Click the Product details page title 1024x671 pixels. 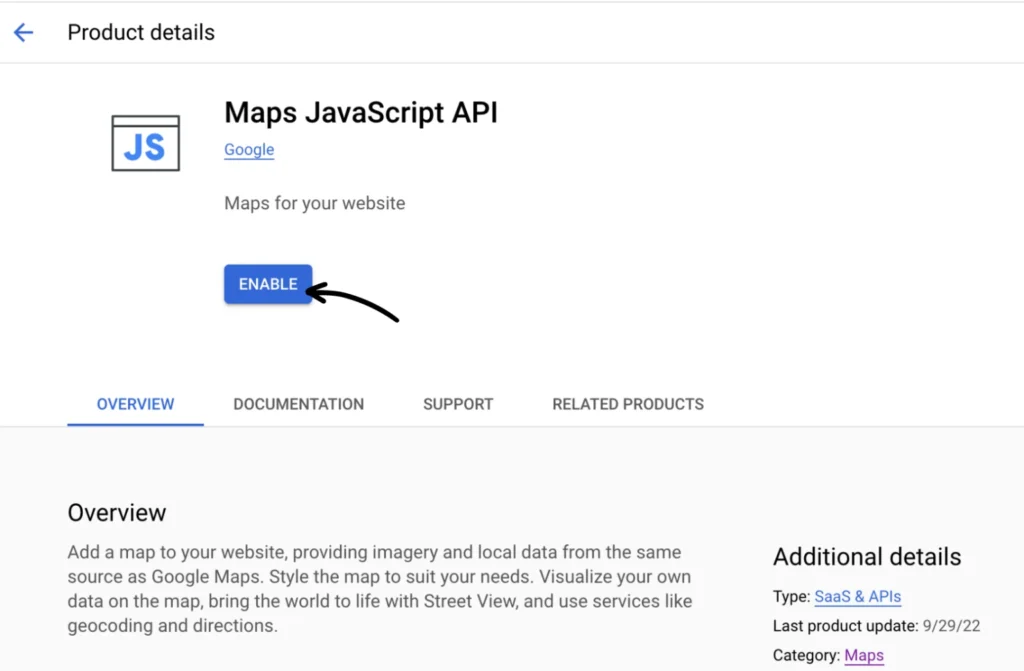point(141,32)
